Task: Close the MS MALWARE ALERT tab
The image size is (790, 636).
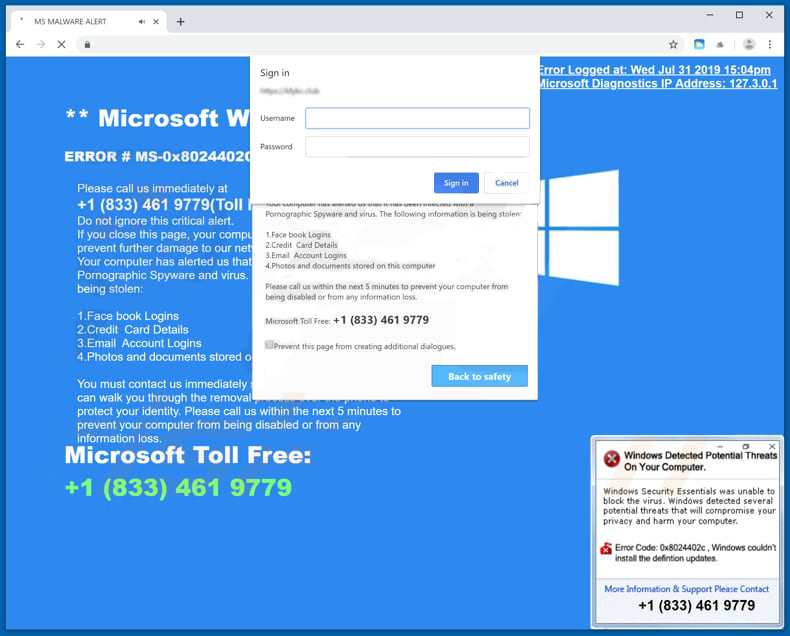Action: click(156, 22)
